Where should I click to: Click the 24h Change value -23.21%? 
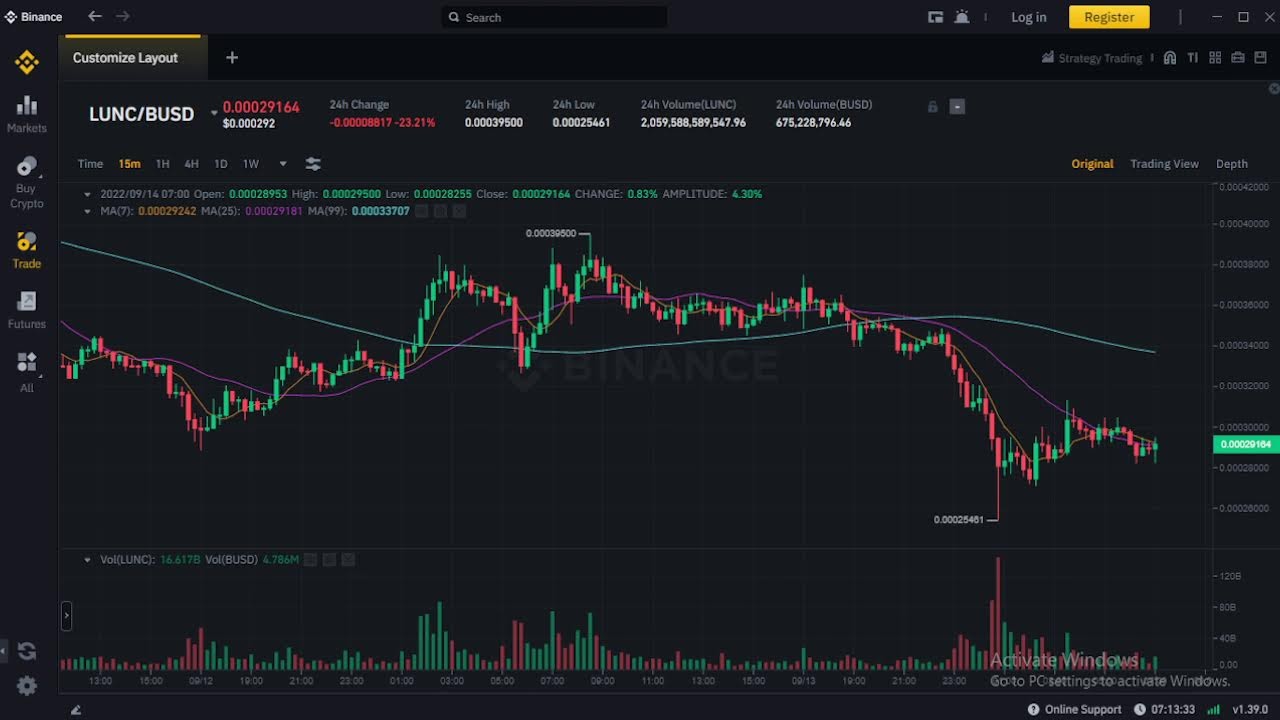[x=415, y=123]
